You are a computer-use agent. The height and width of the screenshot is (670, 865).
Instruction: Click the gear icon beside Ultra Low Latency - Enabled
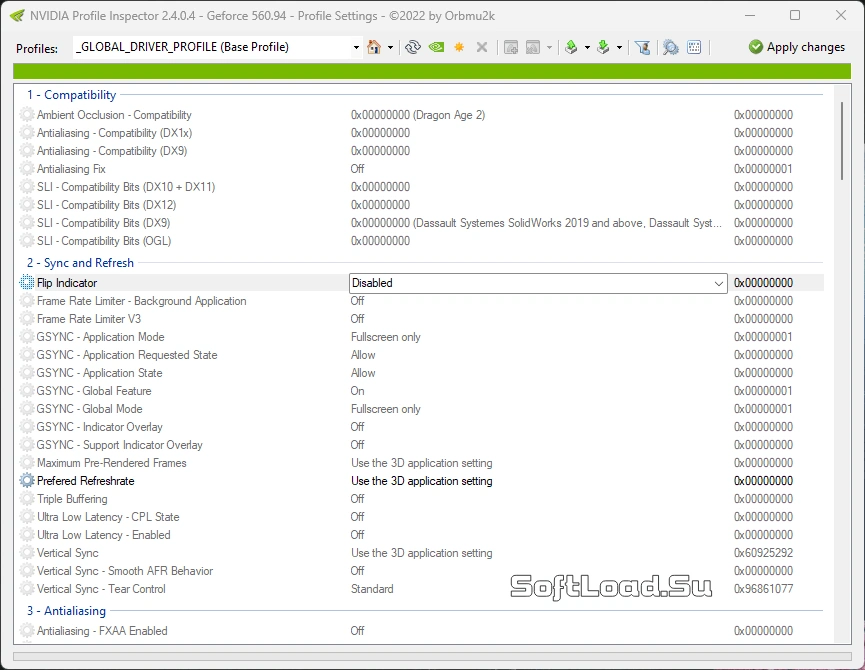point(27,535)
